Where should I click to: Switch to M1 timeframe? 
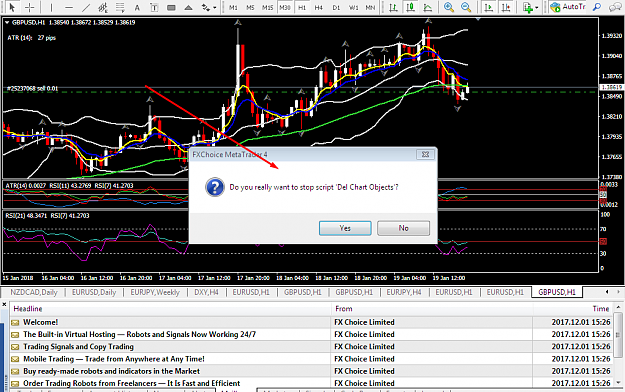pos(234,7)
